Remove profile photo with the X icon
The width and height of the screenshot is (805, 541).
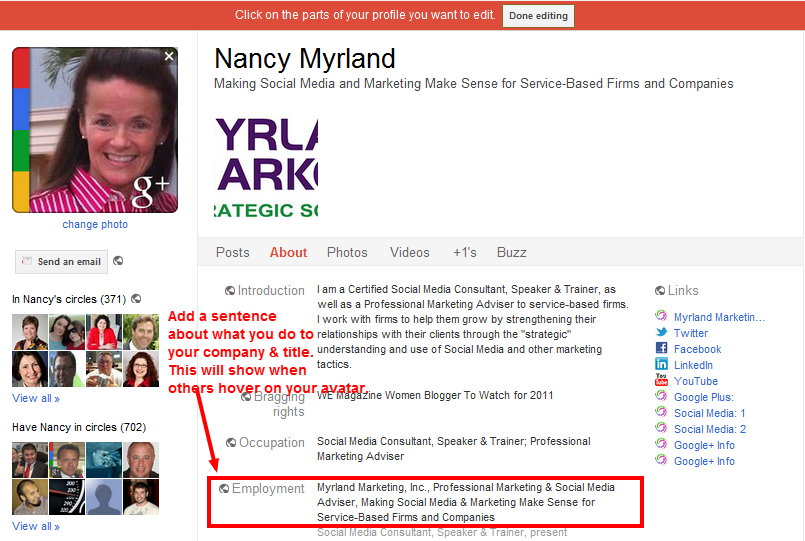click(169, 57)
